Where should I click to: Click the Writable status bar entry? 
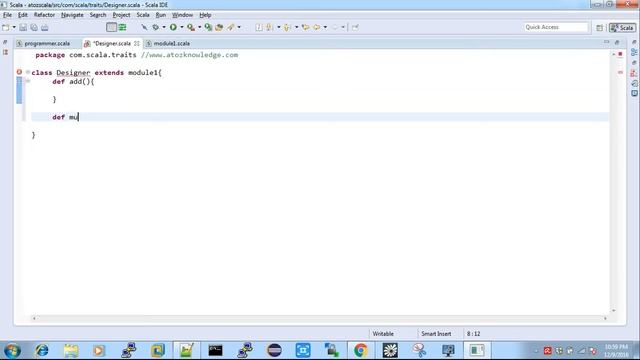click(x=383, y=334)
